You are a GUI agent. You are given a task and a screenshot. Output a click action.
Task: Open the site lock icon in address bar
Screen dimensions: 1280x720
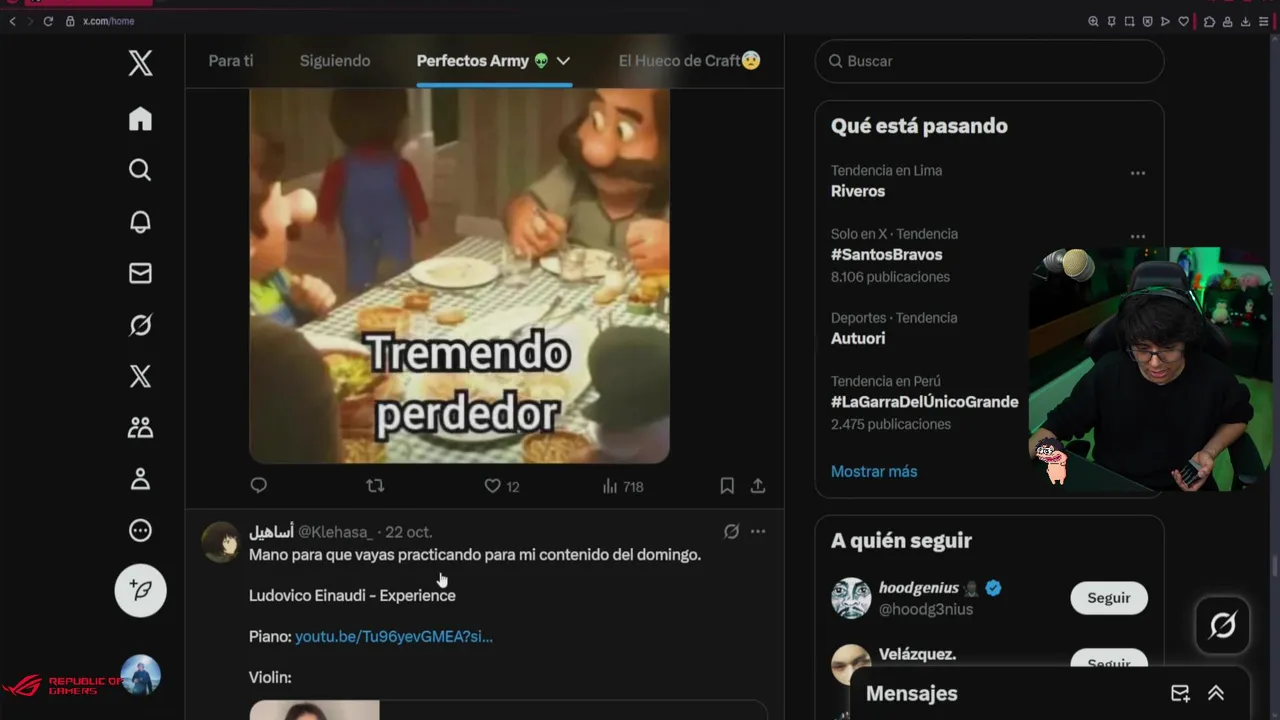pyautogui.click(x=70, y=21)
